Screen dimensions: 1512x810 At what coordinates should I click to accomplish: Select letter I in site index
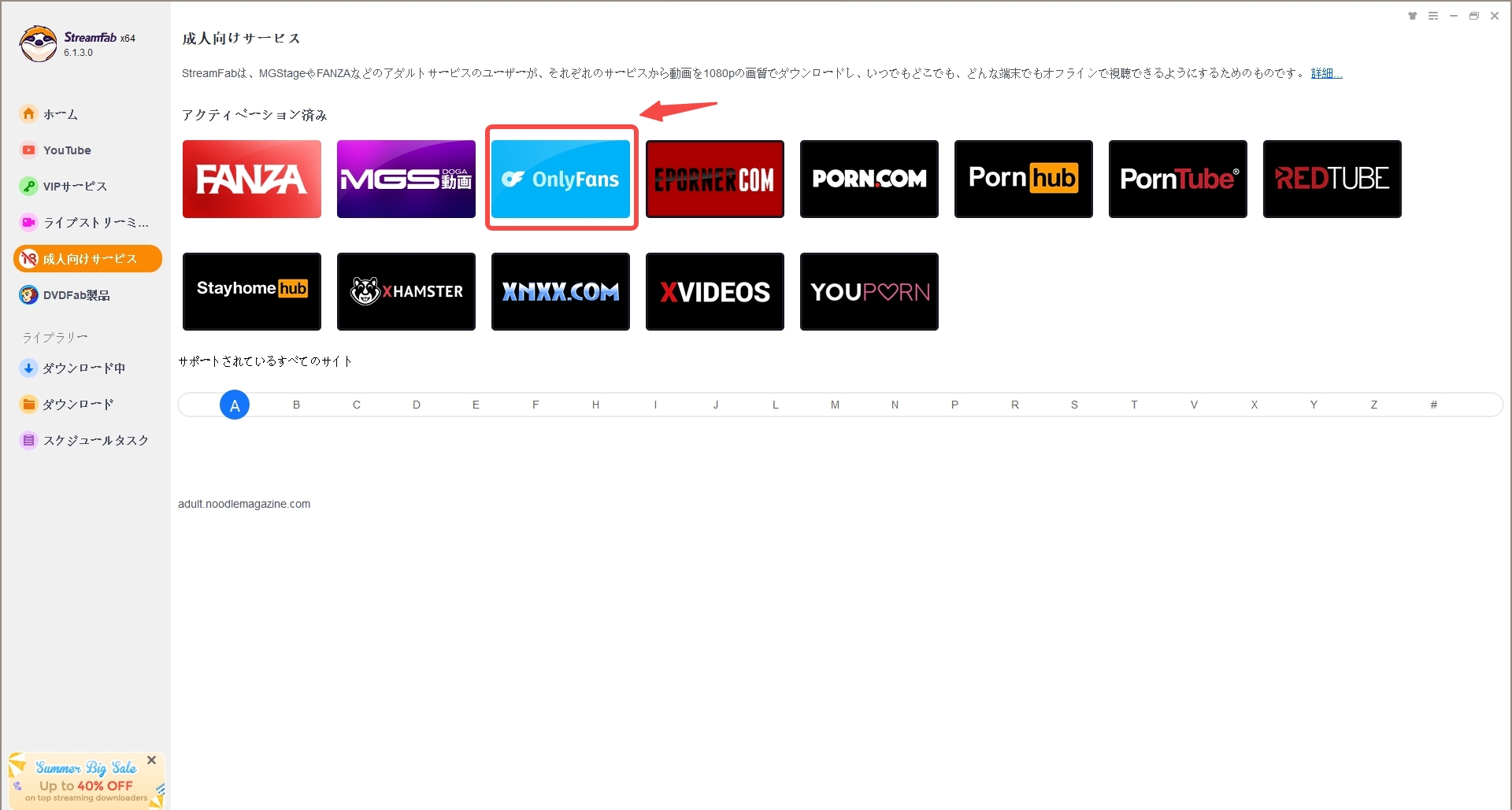[655, 405]
